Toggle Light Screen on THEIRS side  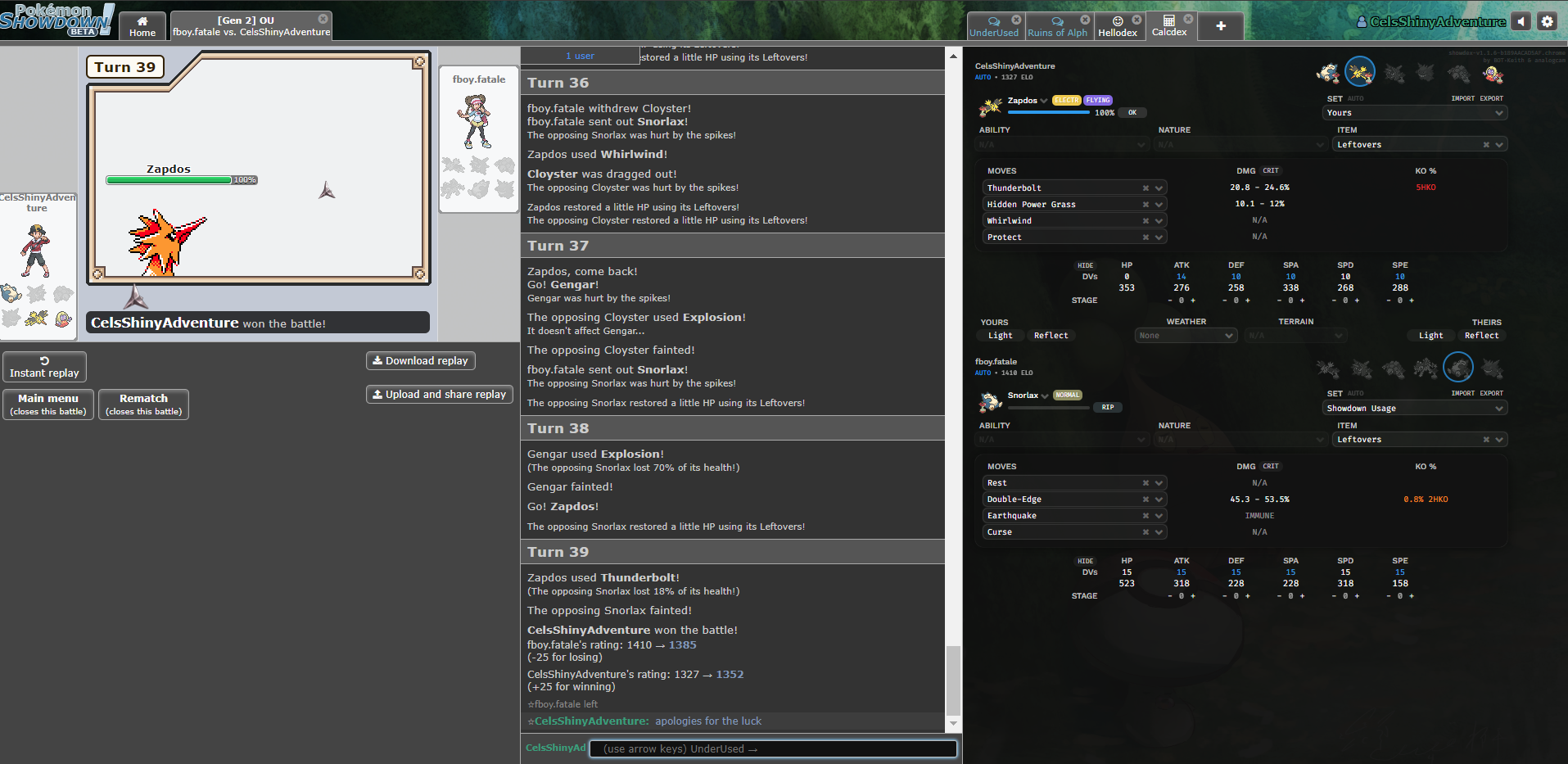[1430, 336]
